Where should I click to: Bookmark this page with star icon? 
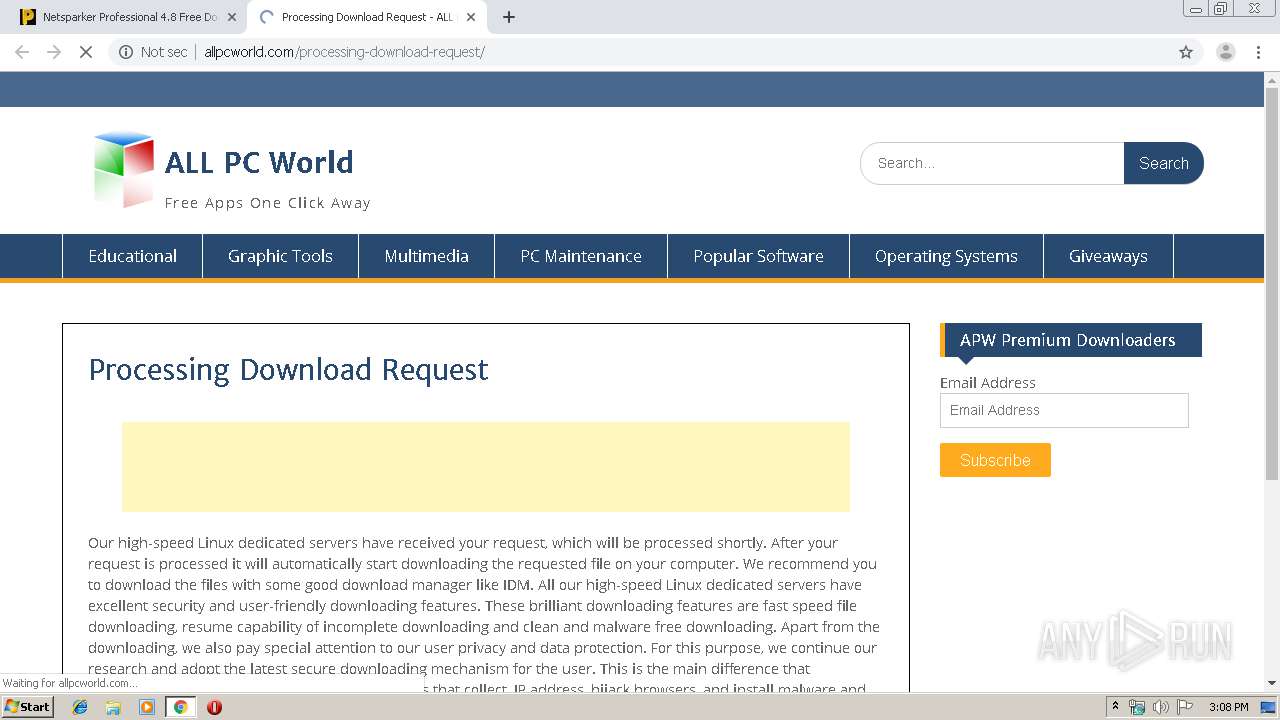tap(1186, 52)
